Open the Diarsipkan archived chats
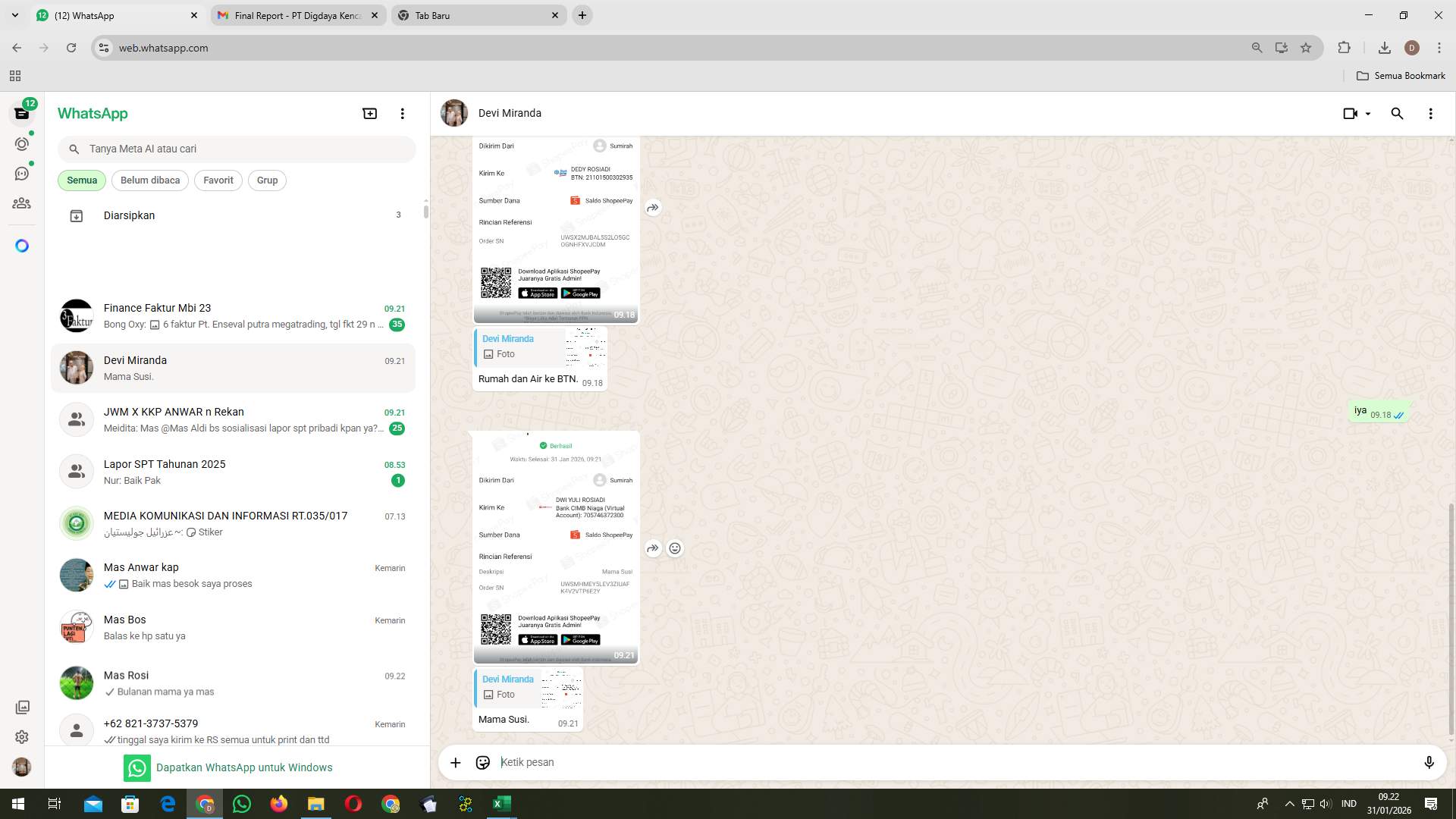Viewport: 1456px width, 819px height. 129,215
